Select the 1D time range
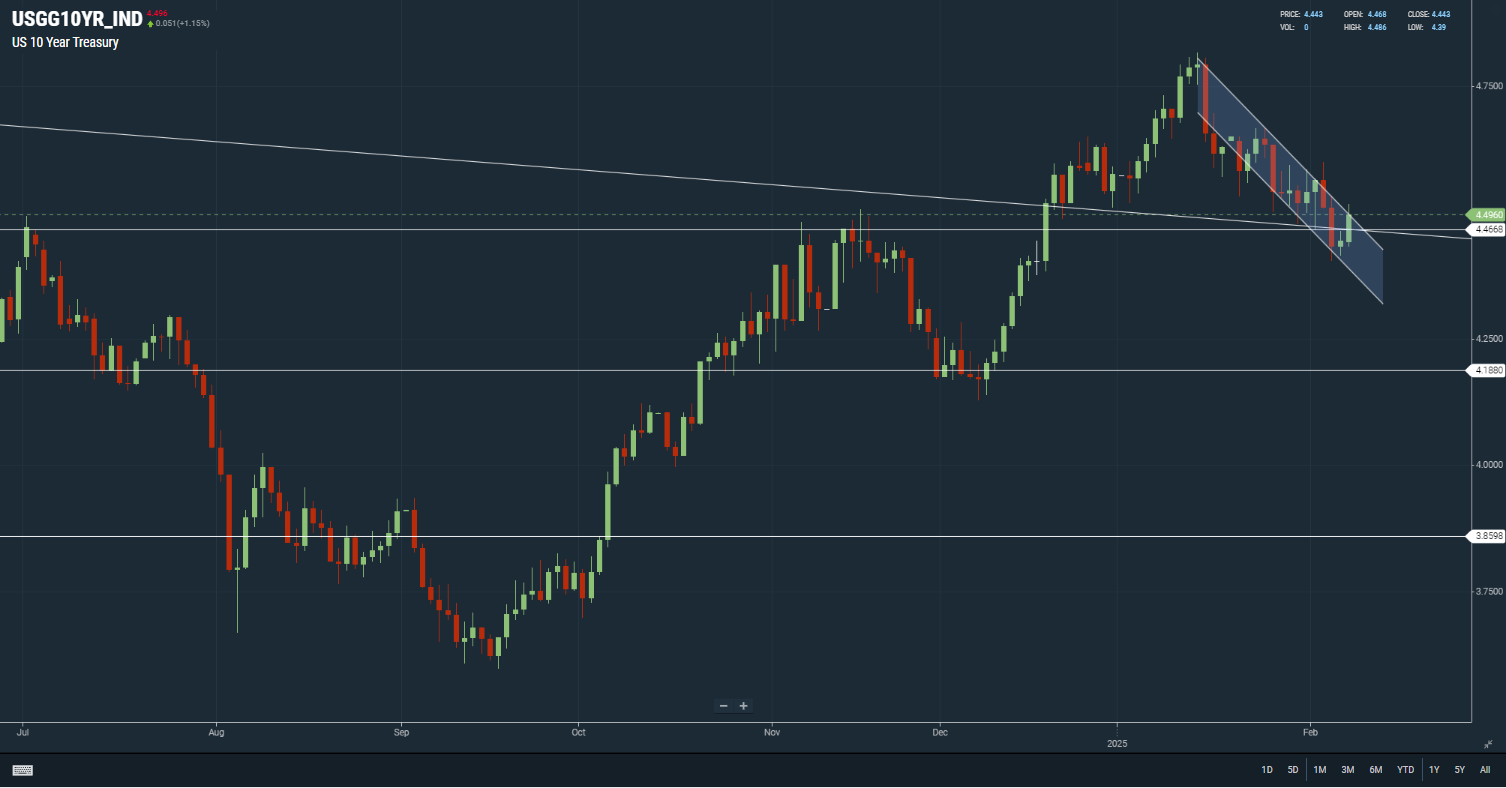 1267,770
